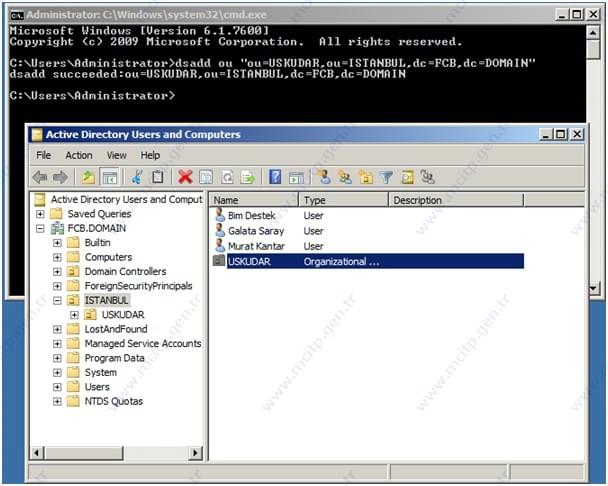Create new organizational unit toolbar icon
Image resolution: width=608 pixels, height=486 pixels.
[x=366, y=177]
